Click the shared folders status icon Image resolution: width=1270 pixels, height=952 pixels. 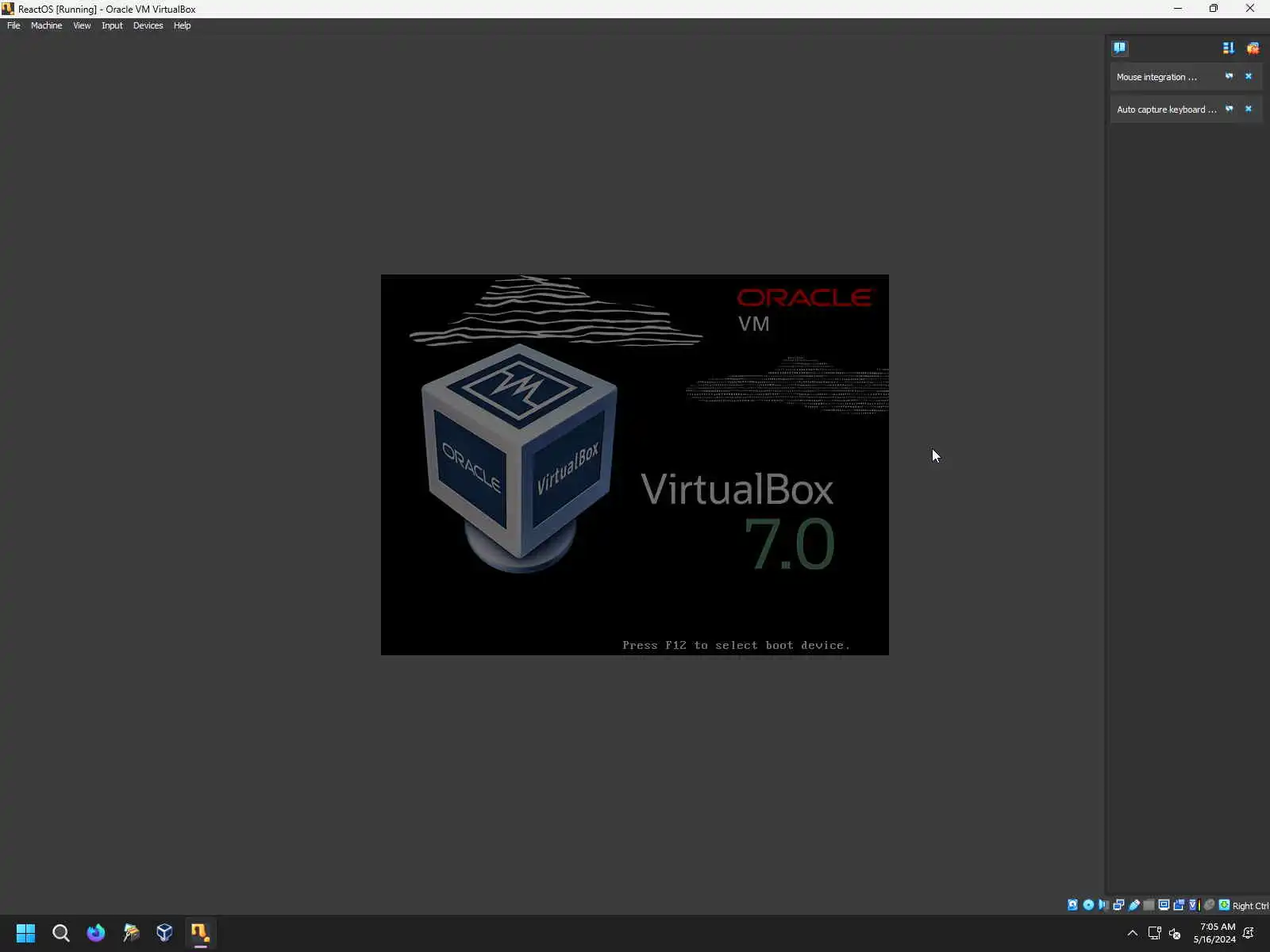[1149, 905]
